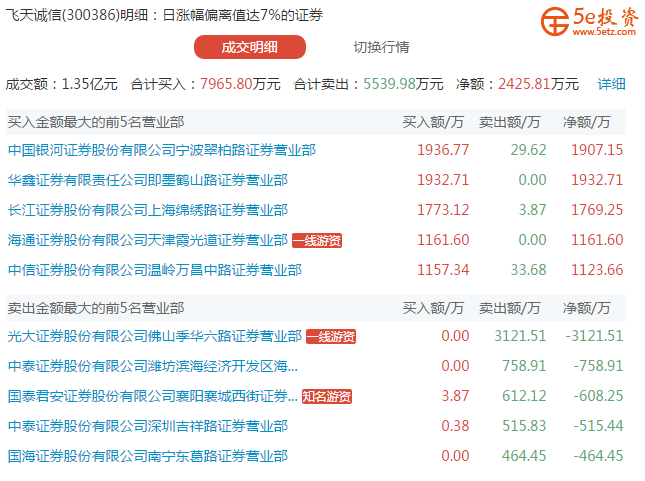Select the 成交明细 tab

click(x=250, y=47)
